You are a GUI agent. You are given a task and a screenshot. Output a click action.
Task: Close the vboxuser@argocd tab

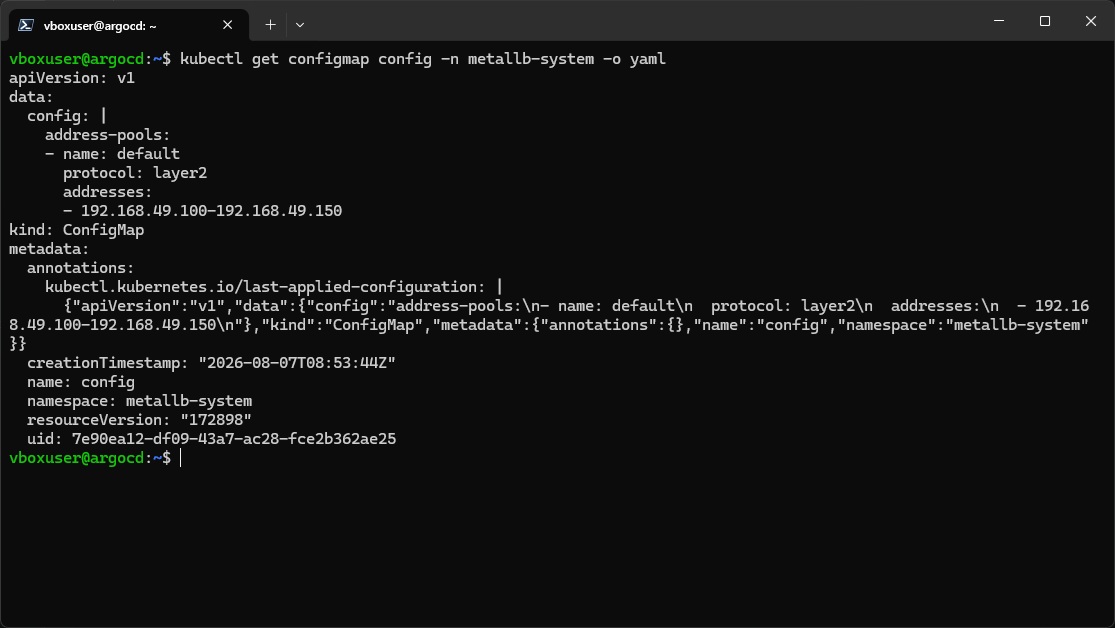[228, 25]
